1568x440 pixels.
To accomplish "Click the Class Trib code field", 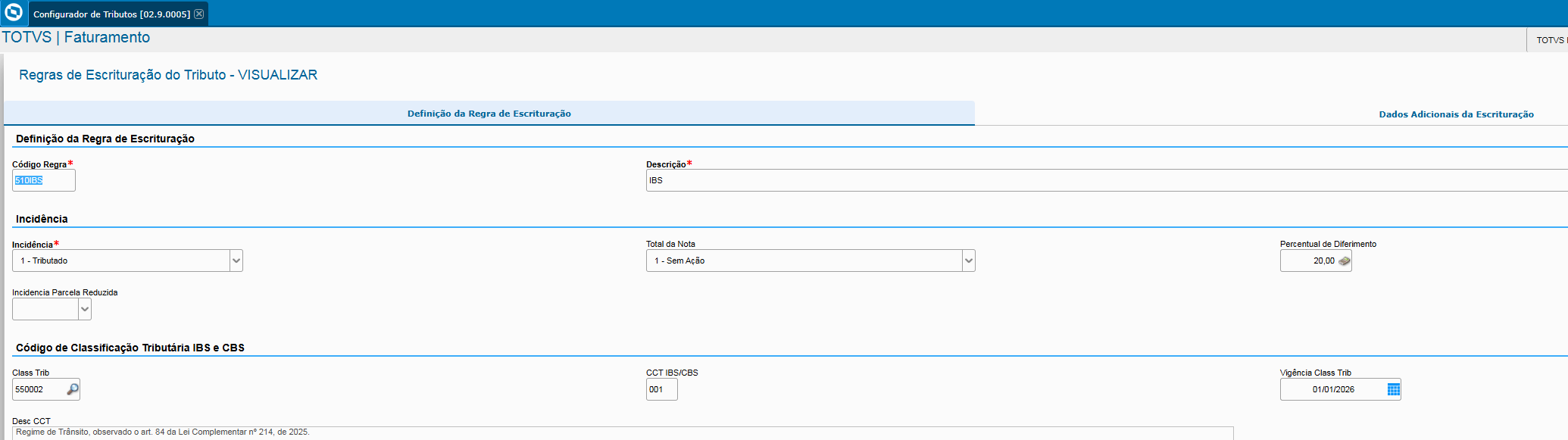I will [x=38, y=389].
